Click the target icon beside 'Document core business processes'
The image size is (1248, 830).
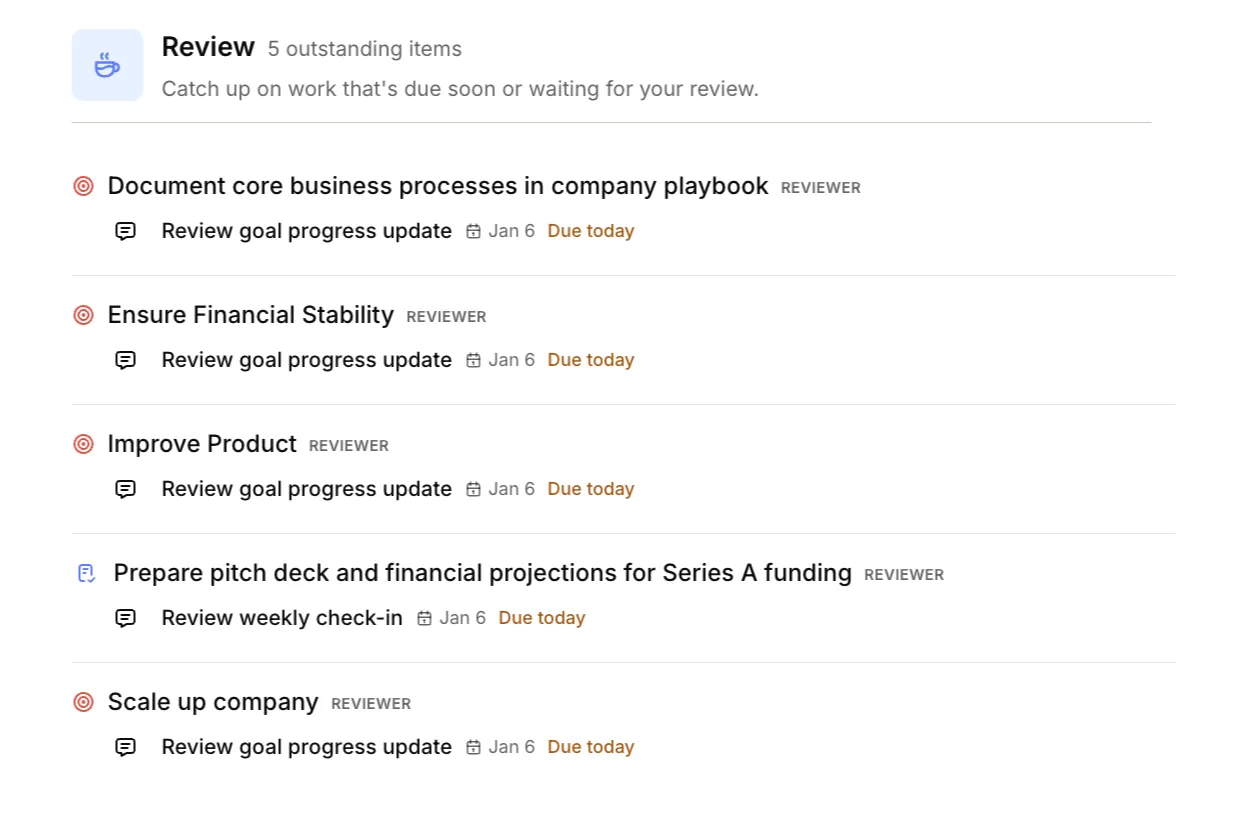(83, 186)
